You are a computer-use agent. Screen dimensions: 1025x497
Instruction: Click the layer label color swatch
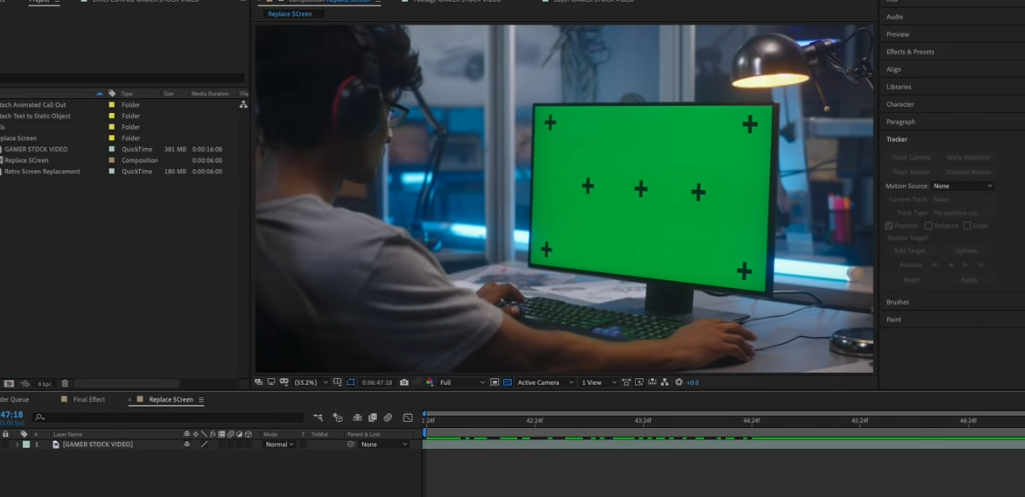coord(26,444)
